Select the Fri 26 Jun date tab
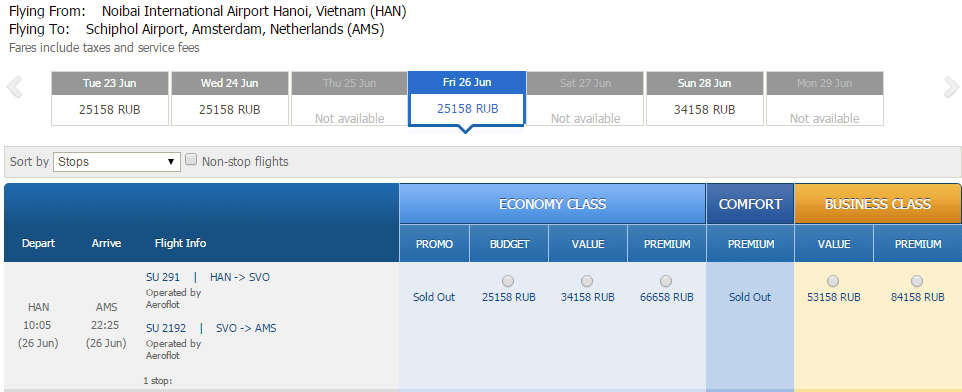The height and width of the screenshot is (392, 962). (x=467, y=98)
